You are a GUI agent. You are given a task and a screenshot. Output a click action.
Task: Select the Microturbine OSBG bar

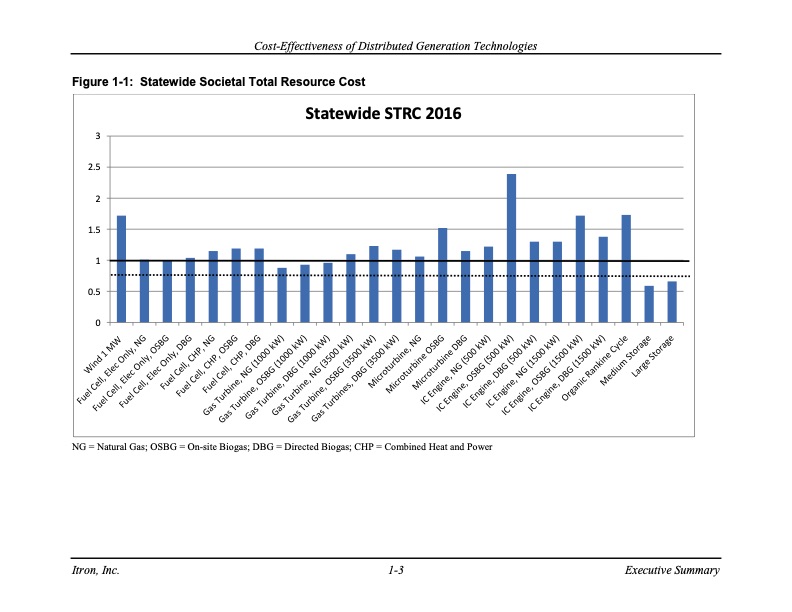442,275
